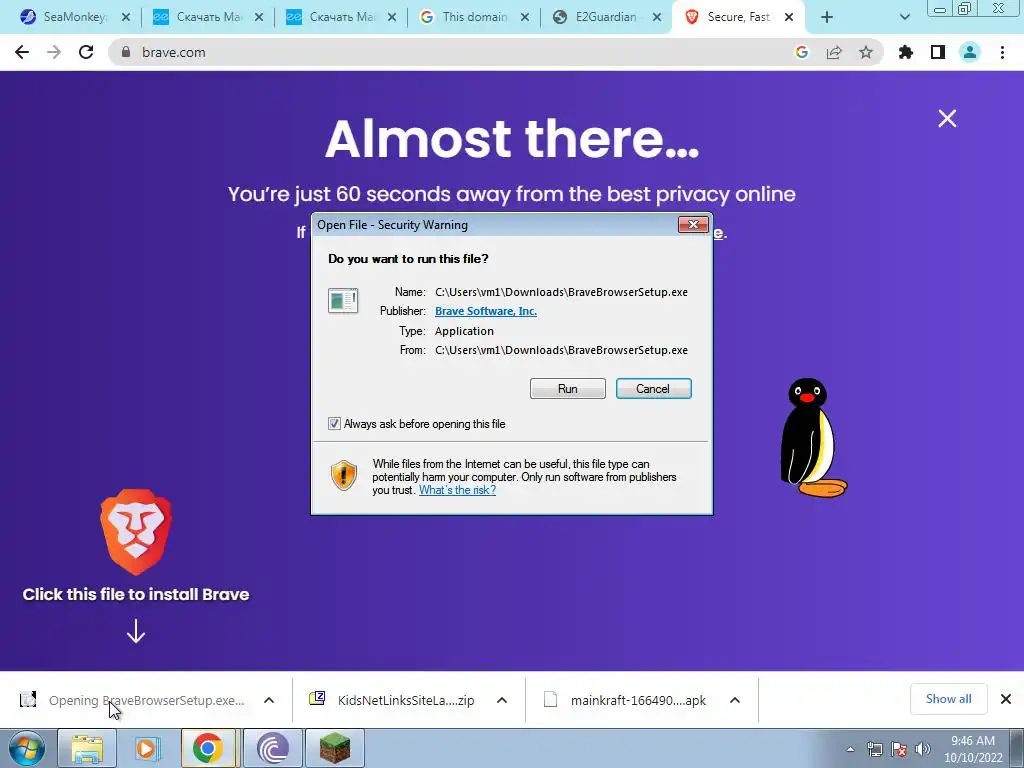Close the downloads bar
This screenshot has height=768, width=1024.
(x=1006, y=699)
